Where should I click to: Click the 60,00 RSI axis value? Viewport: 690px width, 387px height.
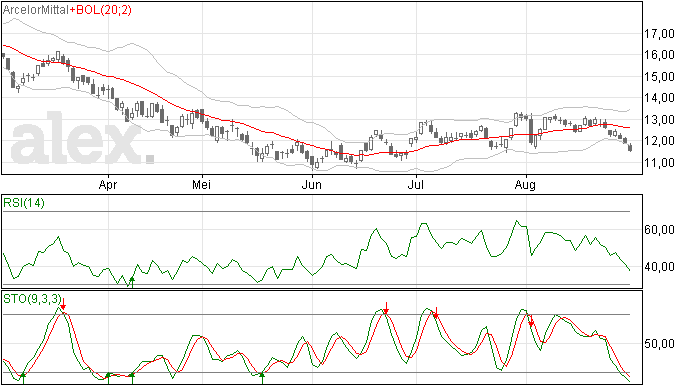pos(660,230)
